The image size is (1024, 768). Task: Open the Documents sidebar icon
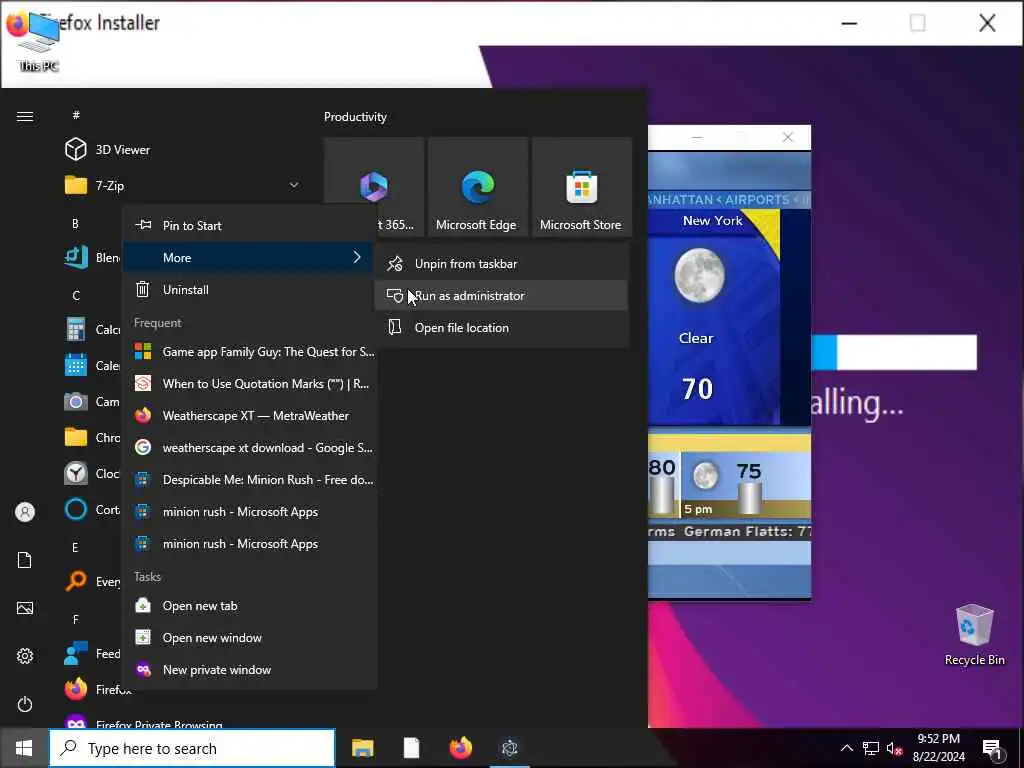[25, 560]
